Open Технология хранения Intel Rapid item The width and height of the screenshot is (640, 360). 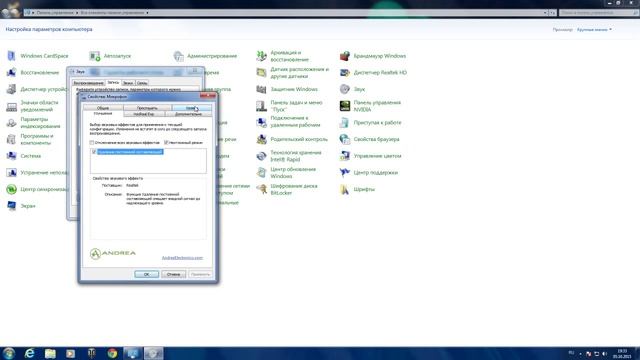(x=289, y=156)
